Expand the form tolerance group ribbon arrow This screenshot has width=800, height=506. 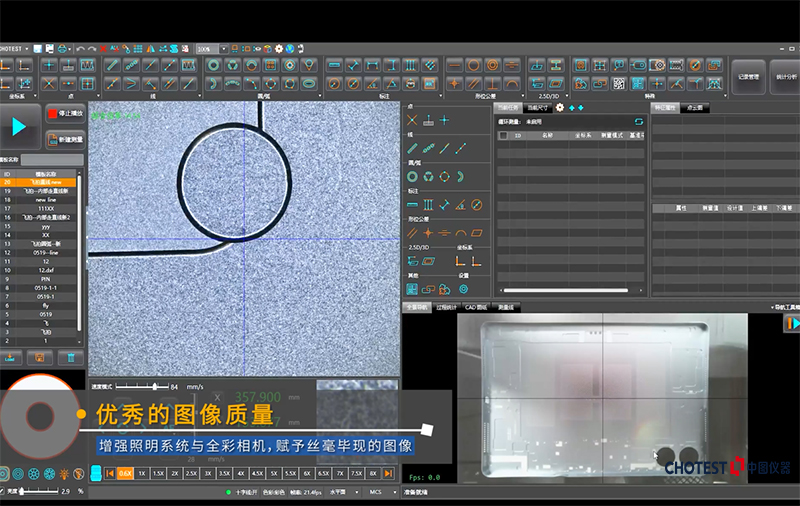[x=523, y=96]
